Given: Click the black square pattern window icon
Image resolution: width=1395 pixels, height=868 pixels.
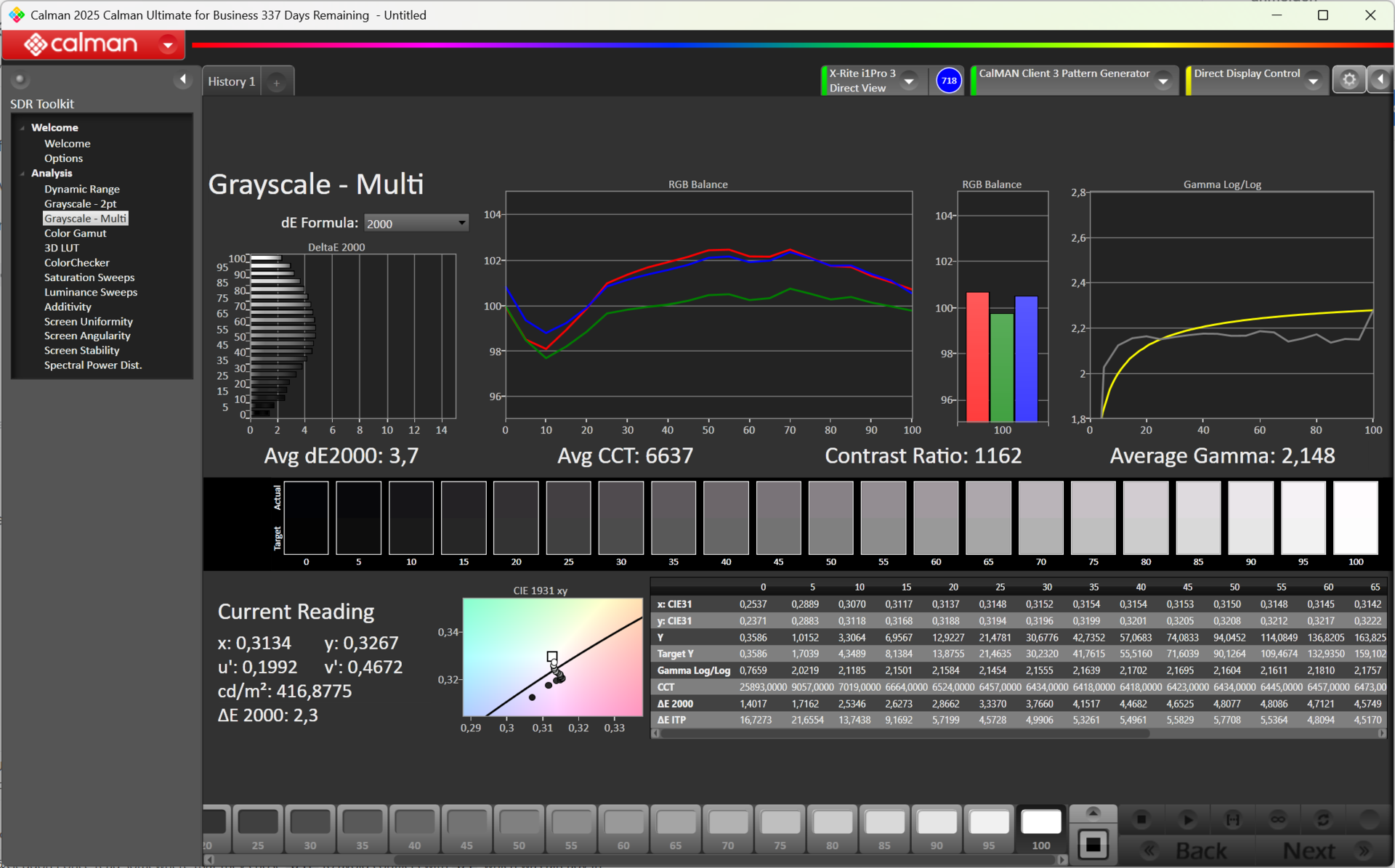Looking at the screenshot, I should 1093,845.
